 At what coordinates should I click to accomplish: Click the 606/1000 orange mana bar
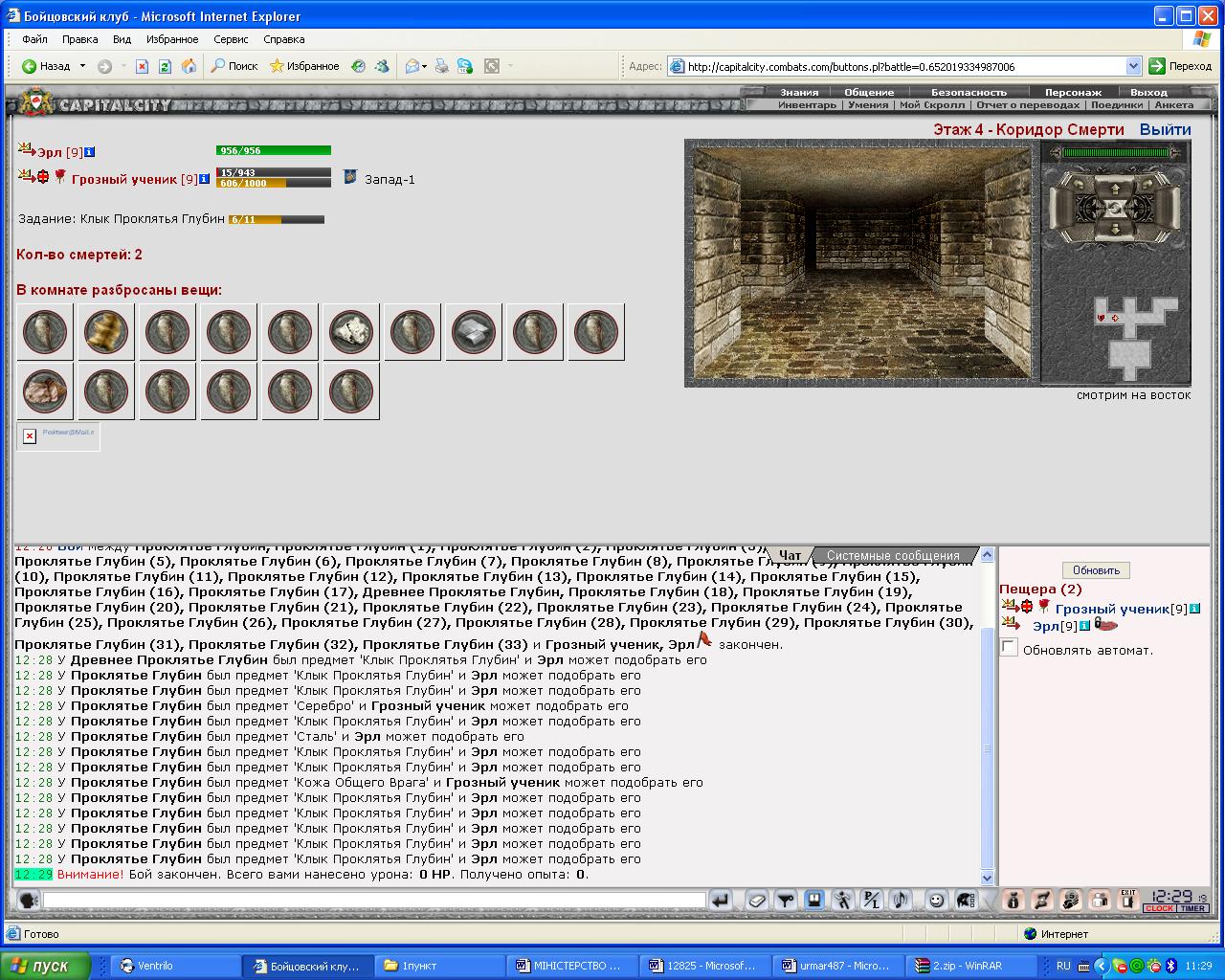pyautogui.click(x=274, y=183)
